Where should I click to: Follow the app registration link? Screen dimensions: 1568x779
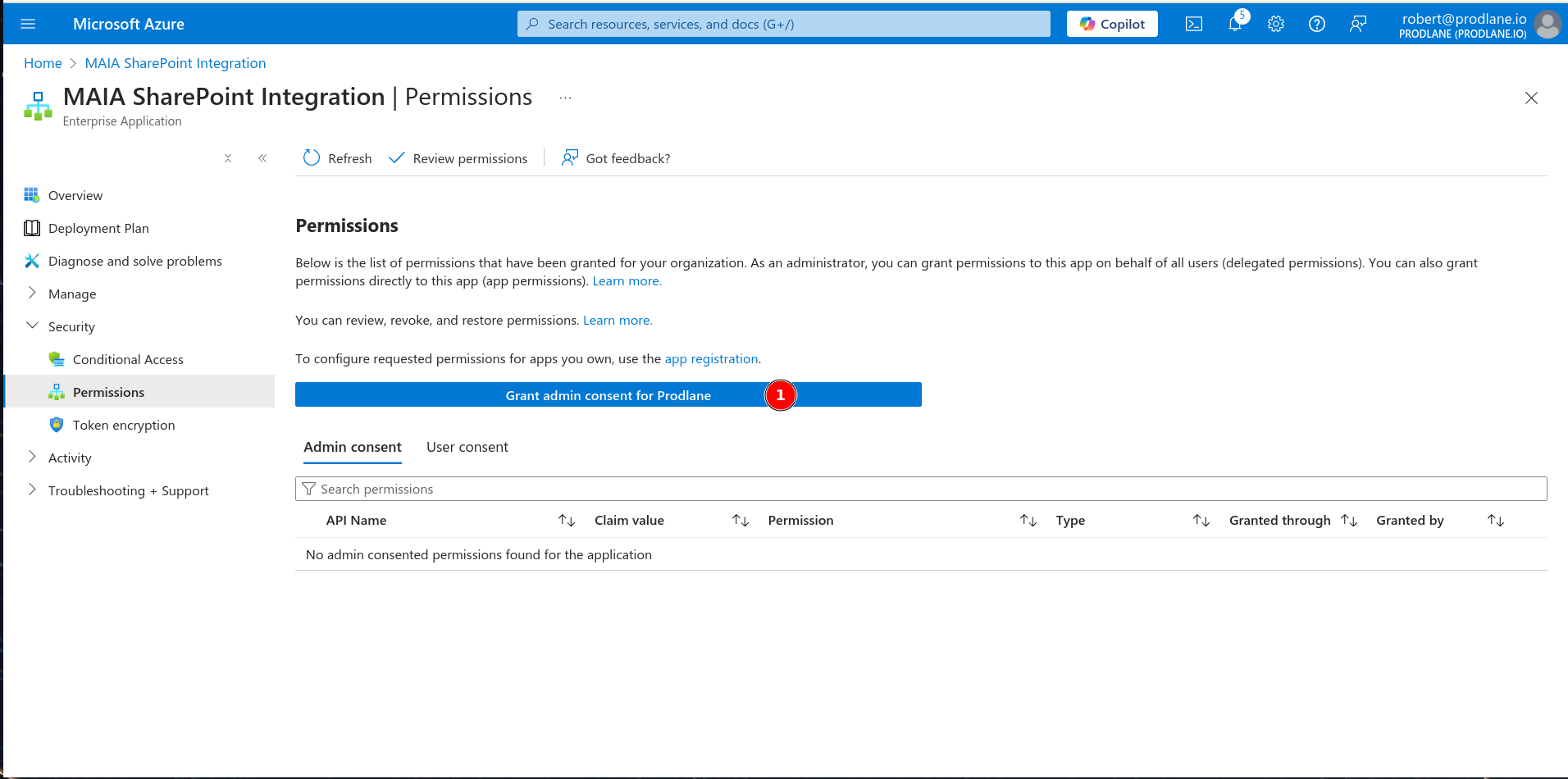pyautogui.click(x=712, y=359)
